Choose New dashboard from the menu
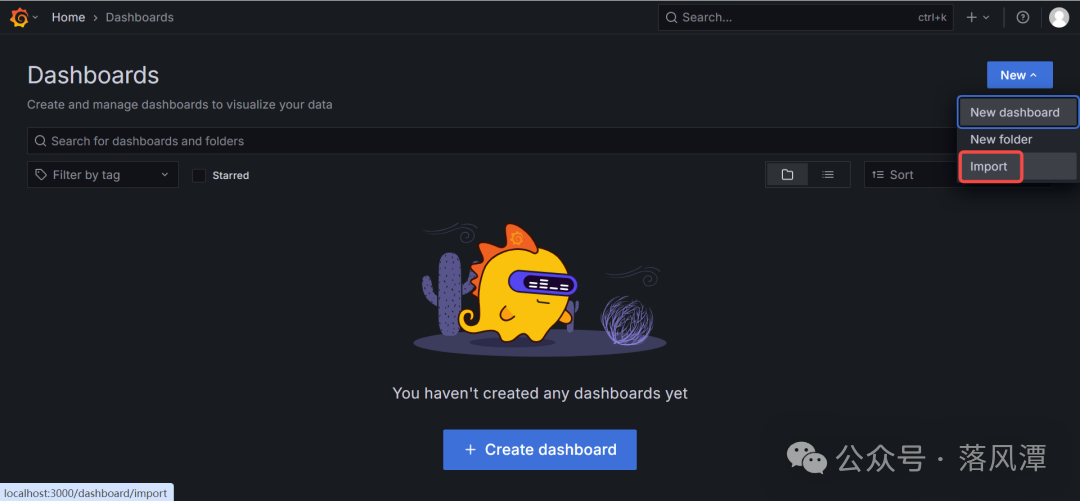This screenshot has width=1080, height=501. point(1018,112)
